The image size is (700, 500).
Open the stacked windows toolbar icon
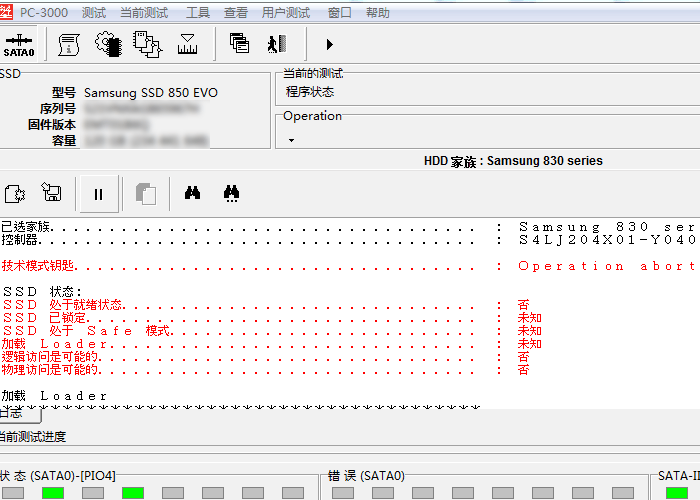click(239, 43)
